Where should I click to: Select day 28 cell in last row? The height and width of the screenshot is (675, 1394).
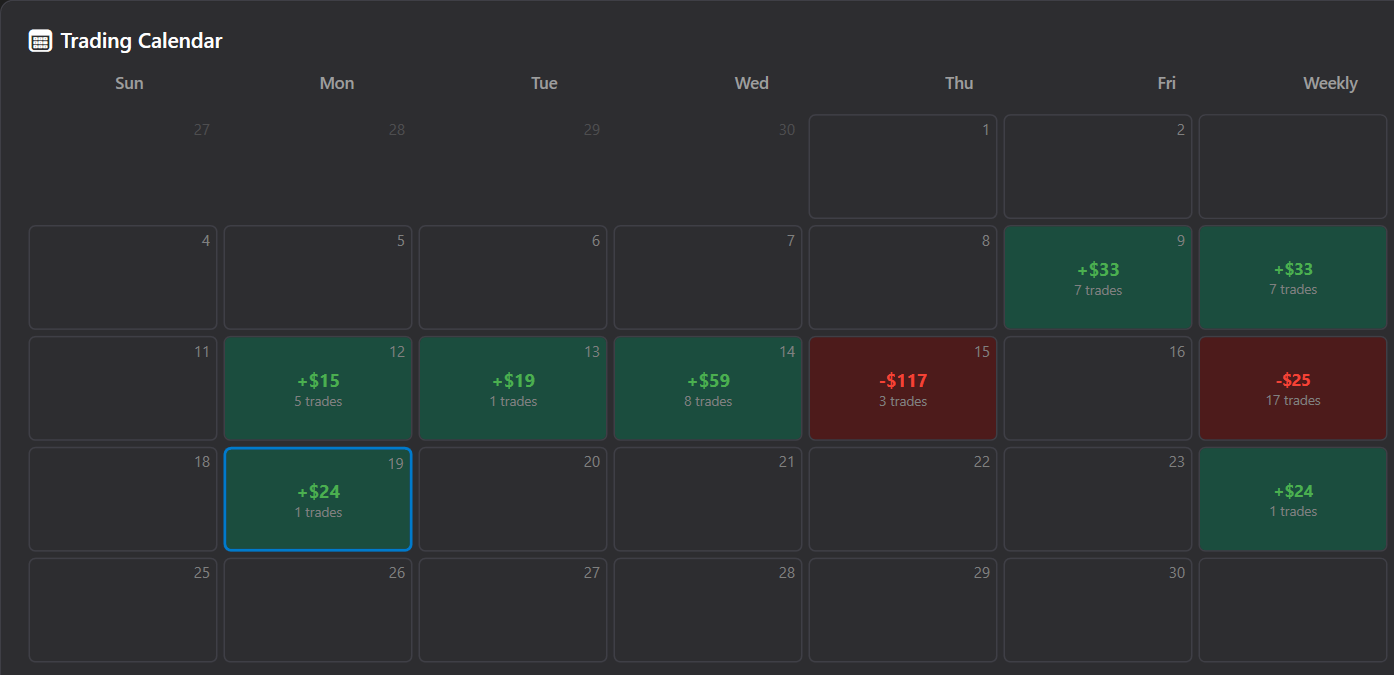point(708,610)
